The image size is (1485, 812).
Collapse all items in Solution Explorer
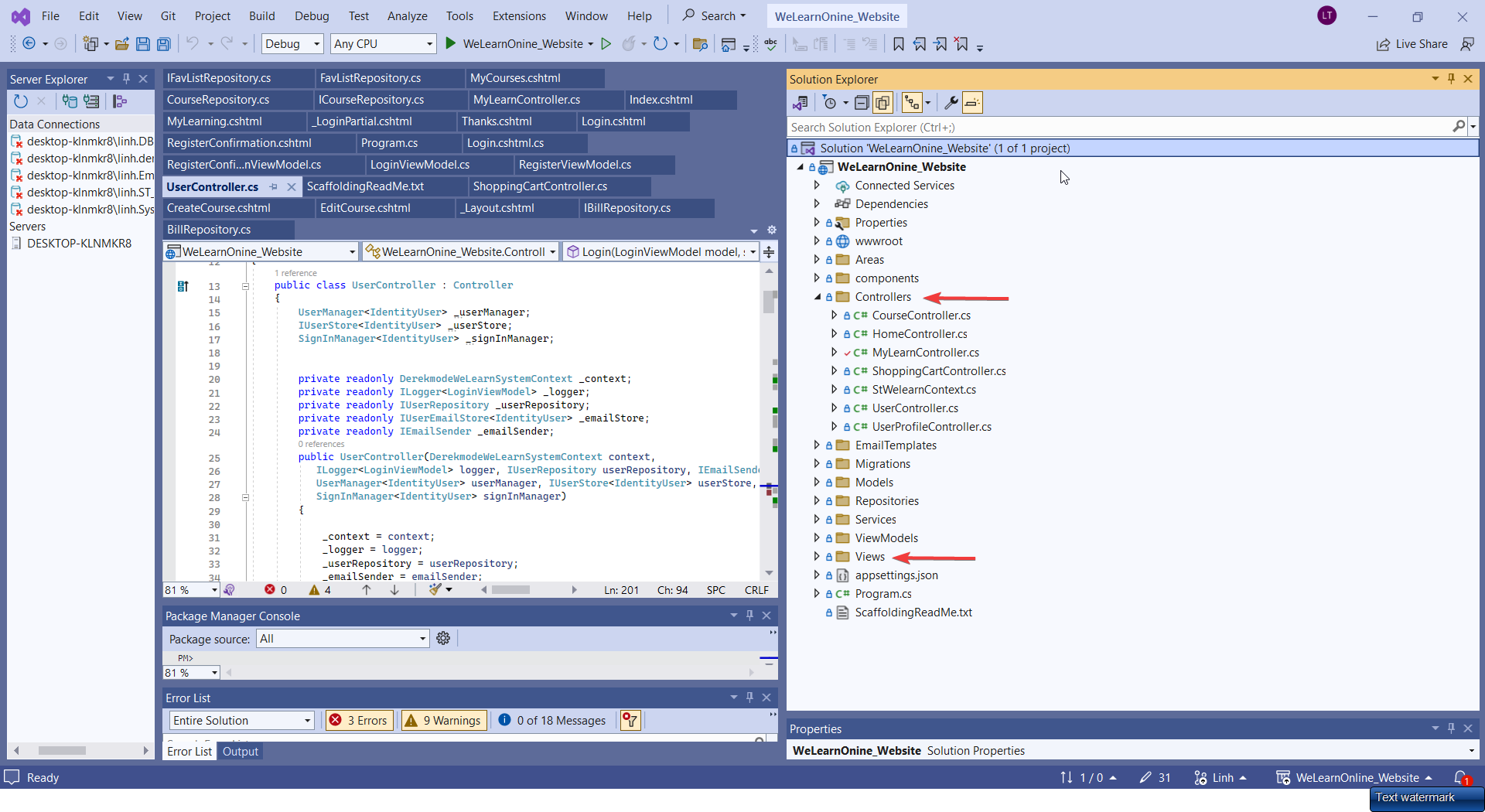point(862,102)
